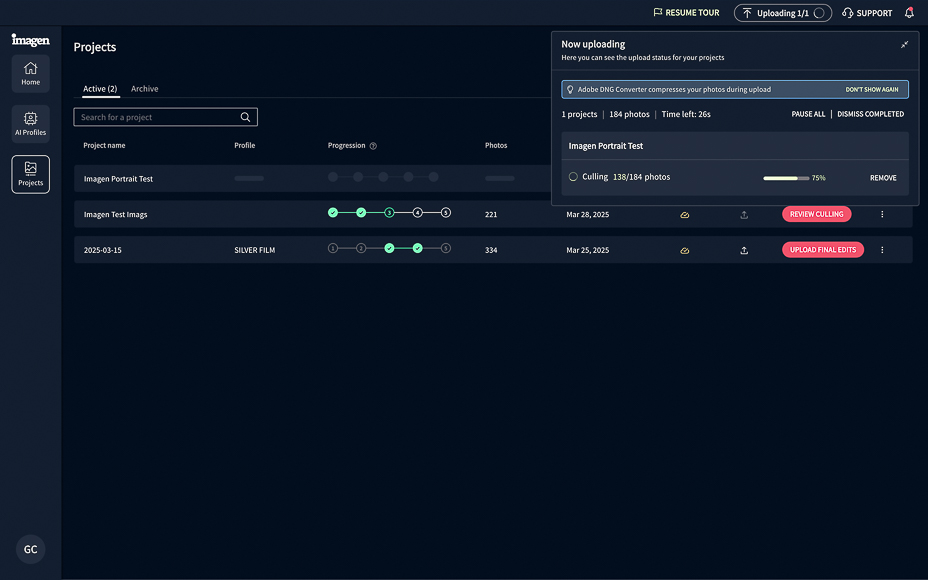Click cloud icon for Imagen Test Imags
Image resolution: width=928 pixels, height=580 pixels.
tap(684, 215)
